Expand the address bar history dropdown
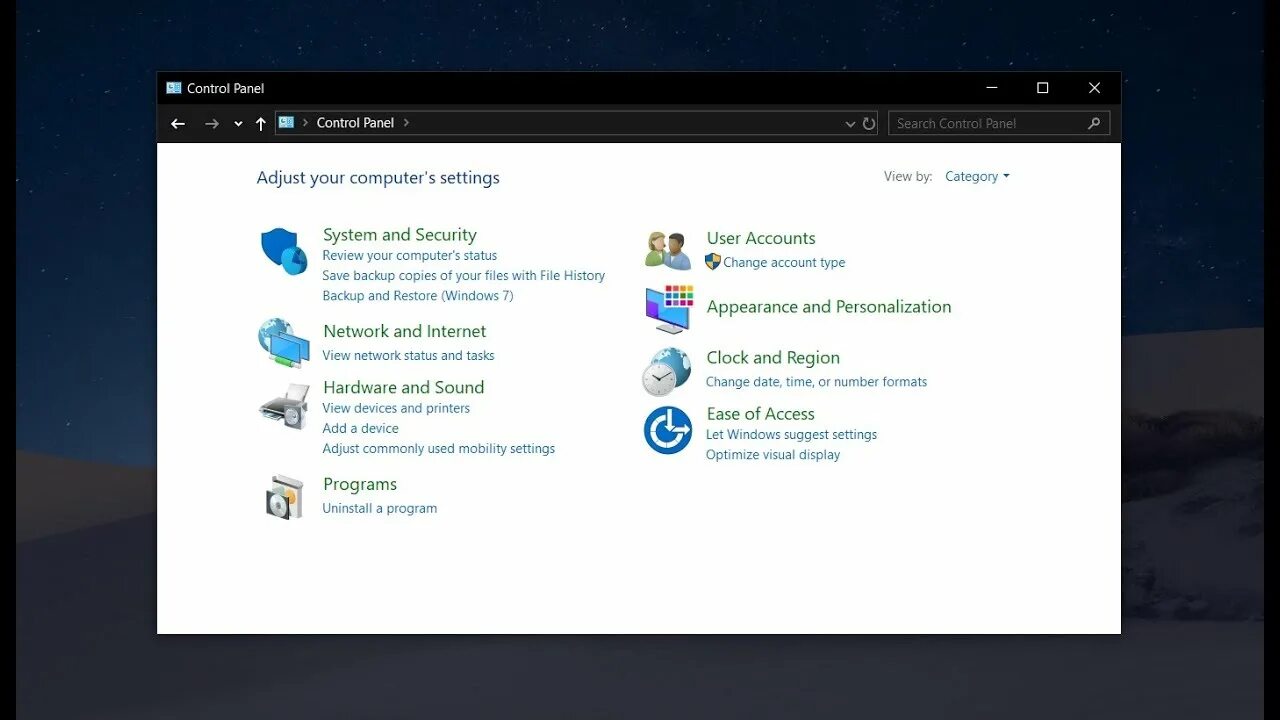This screenshot has width=1280, height=720. coord(850,124)
